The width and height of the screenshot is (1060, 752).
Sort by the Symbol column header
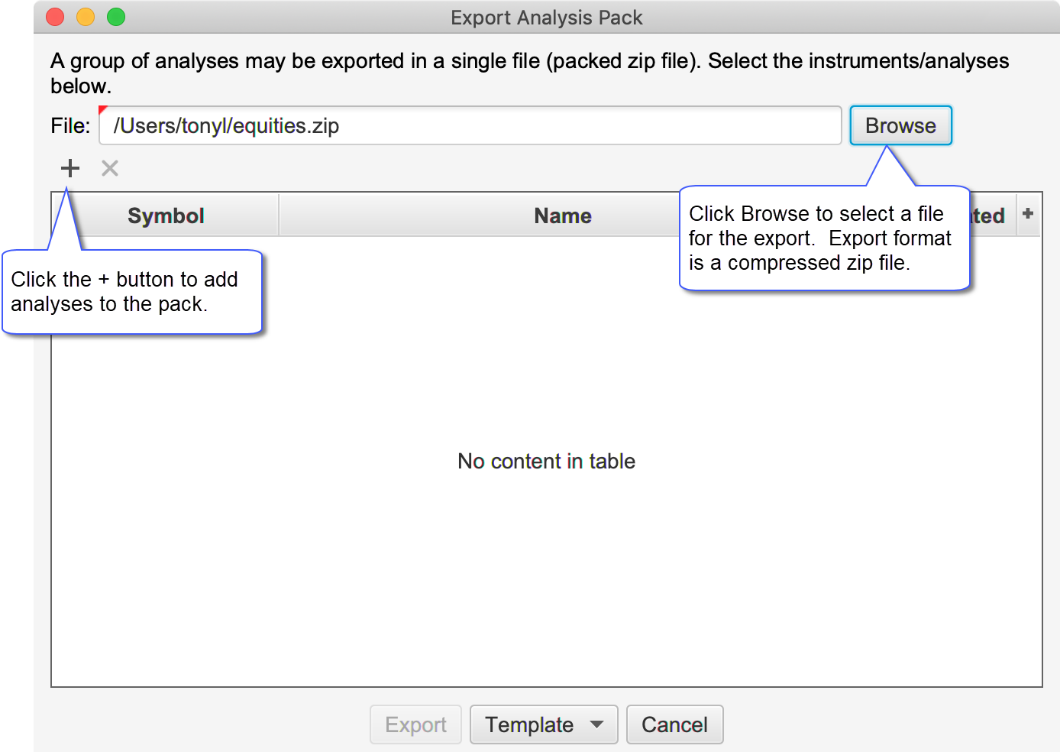pos(166,216)
